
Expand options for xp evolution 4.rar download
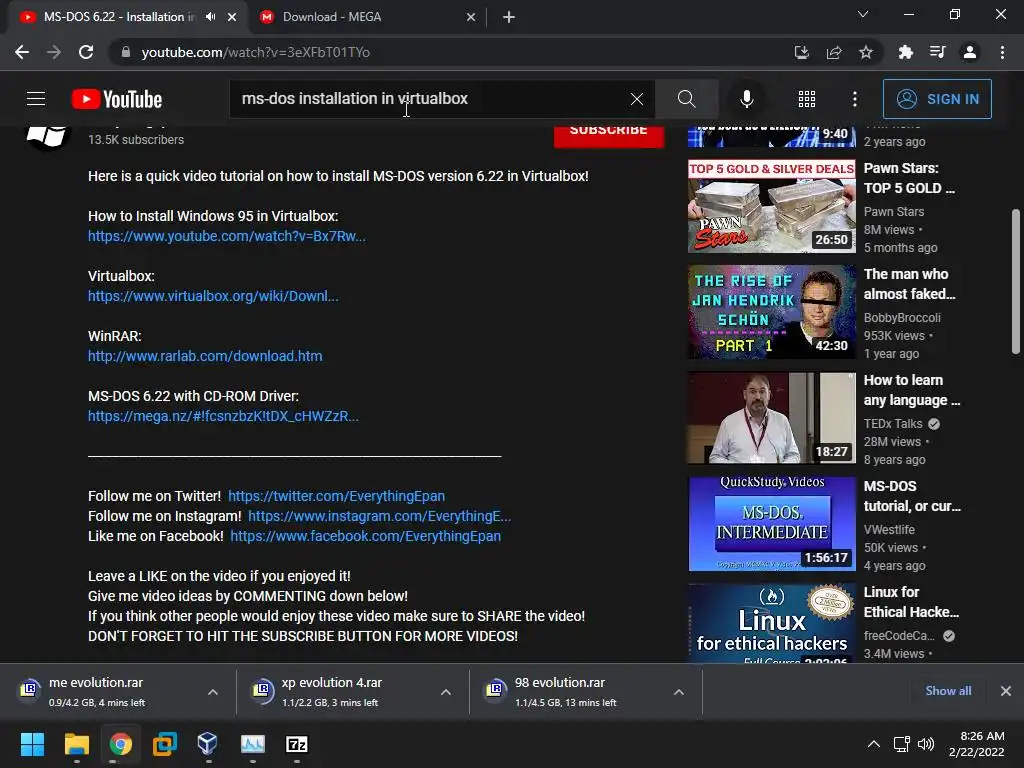point(446,692)
